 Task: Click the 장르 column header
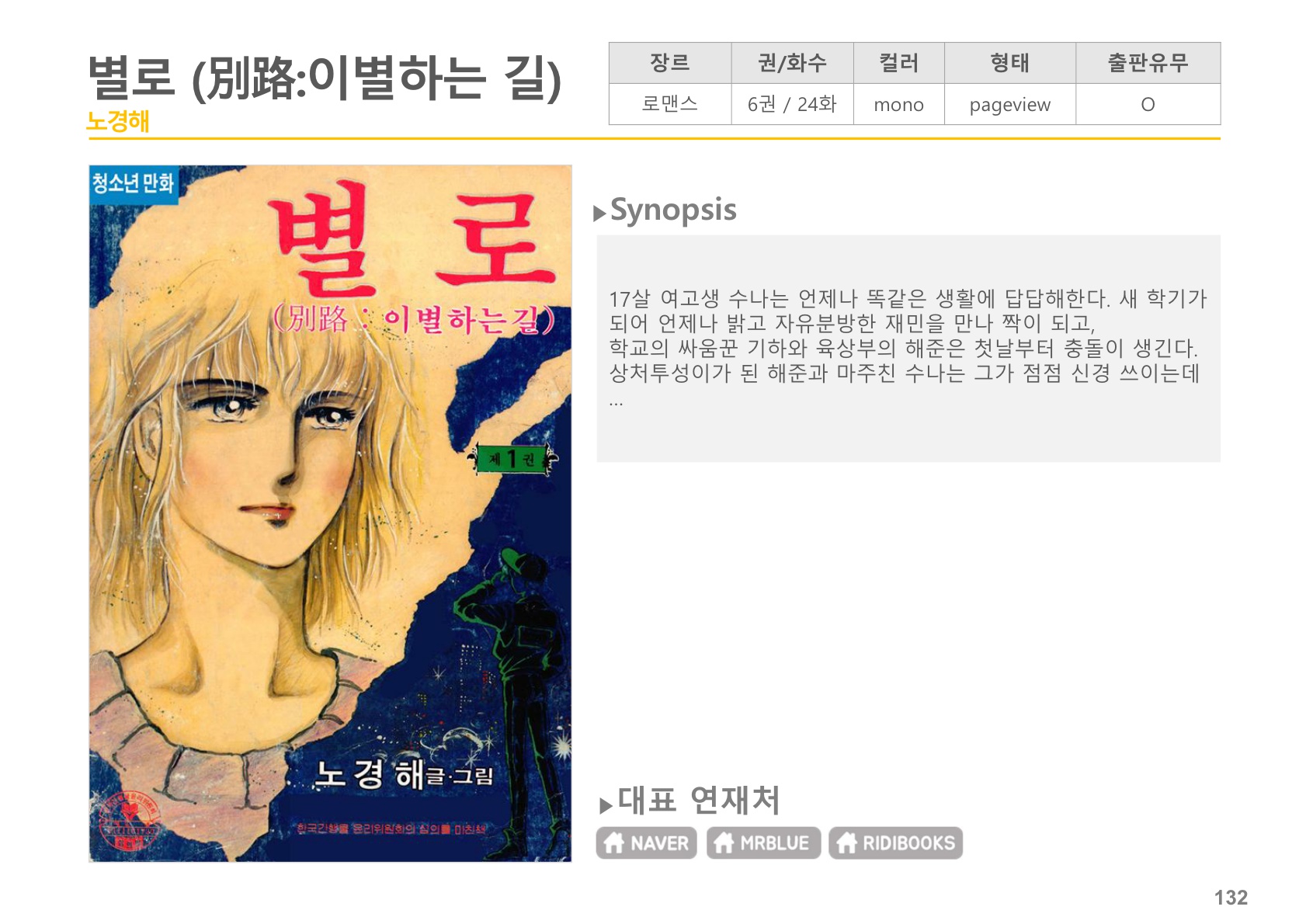670,63
